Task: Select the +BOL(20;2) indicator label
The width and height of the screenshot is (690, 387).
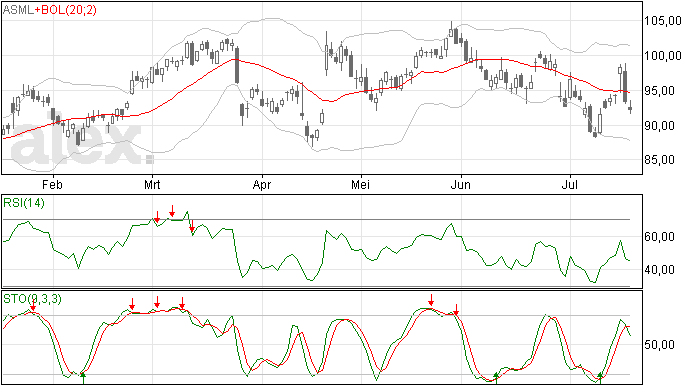Action: tap(65, 10)
